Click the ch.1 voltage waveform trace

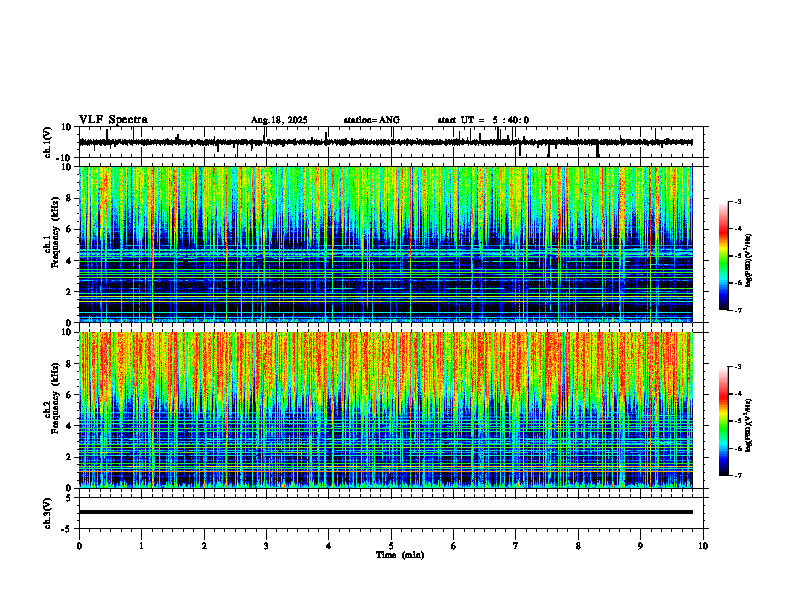tap(385, 142)
